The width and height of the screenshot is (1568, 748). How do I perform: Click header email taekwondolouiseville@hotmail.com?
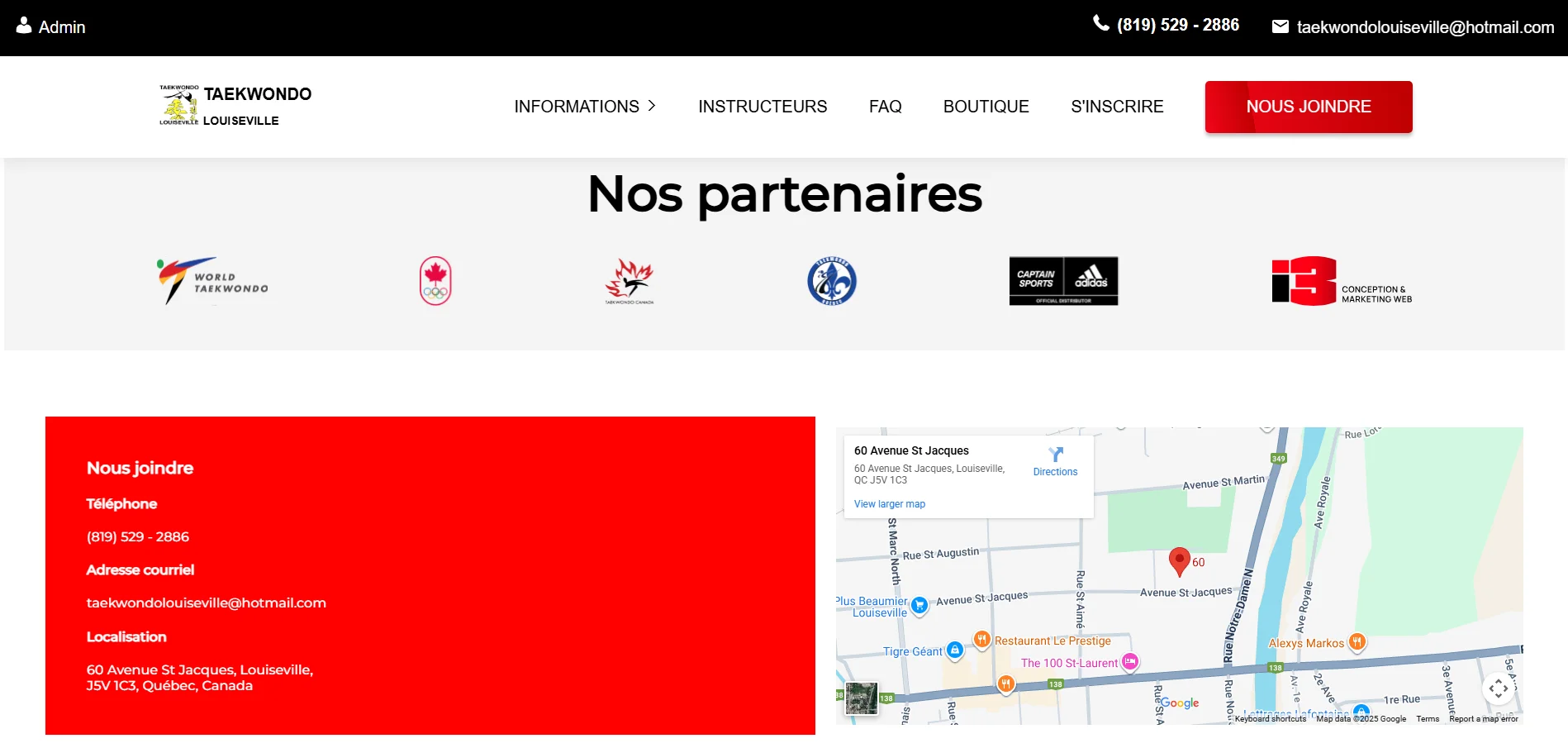[1426, 27]
